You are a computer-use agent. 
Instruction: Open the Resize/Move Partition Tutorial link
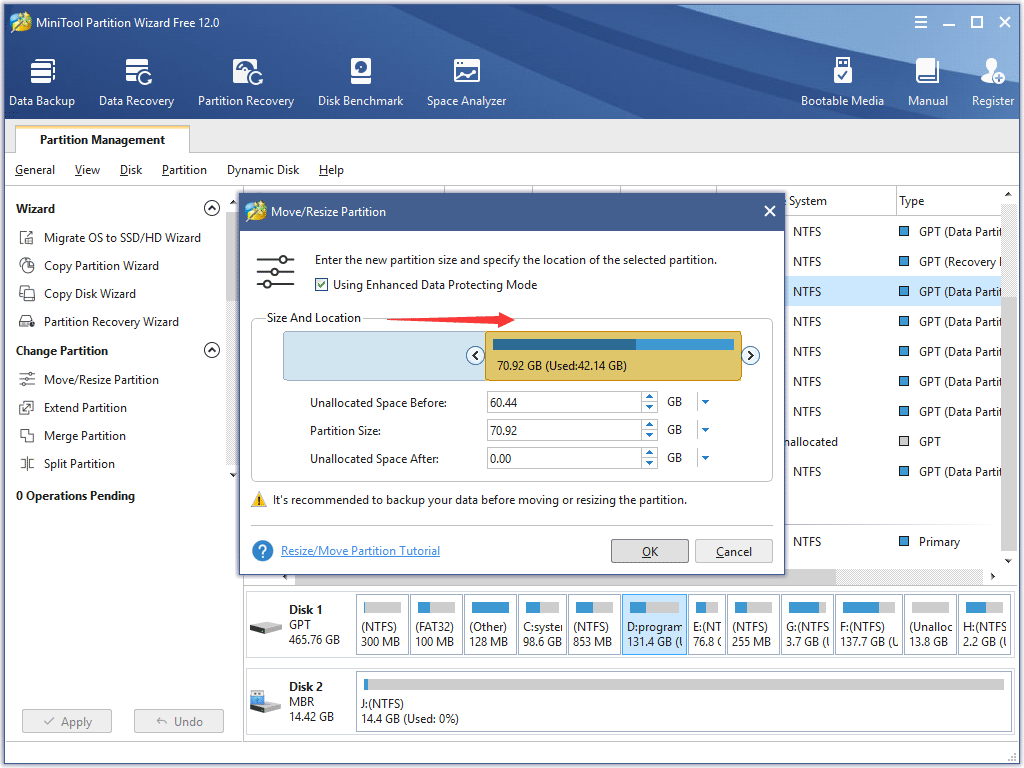click(360, 550)
